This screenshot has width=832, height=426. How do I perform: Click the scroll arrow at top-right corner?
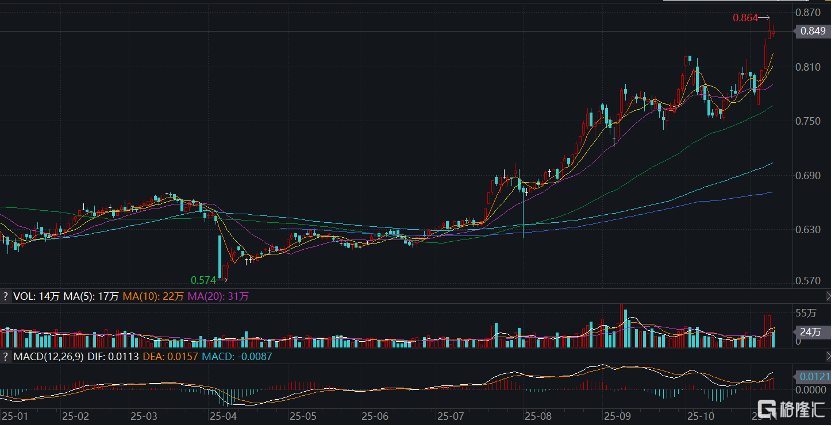click(x=827, y=5)
